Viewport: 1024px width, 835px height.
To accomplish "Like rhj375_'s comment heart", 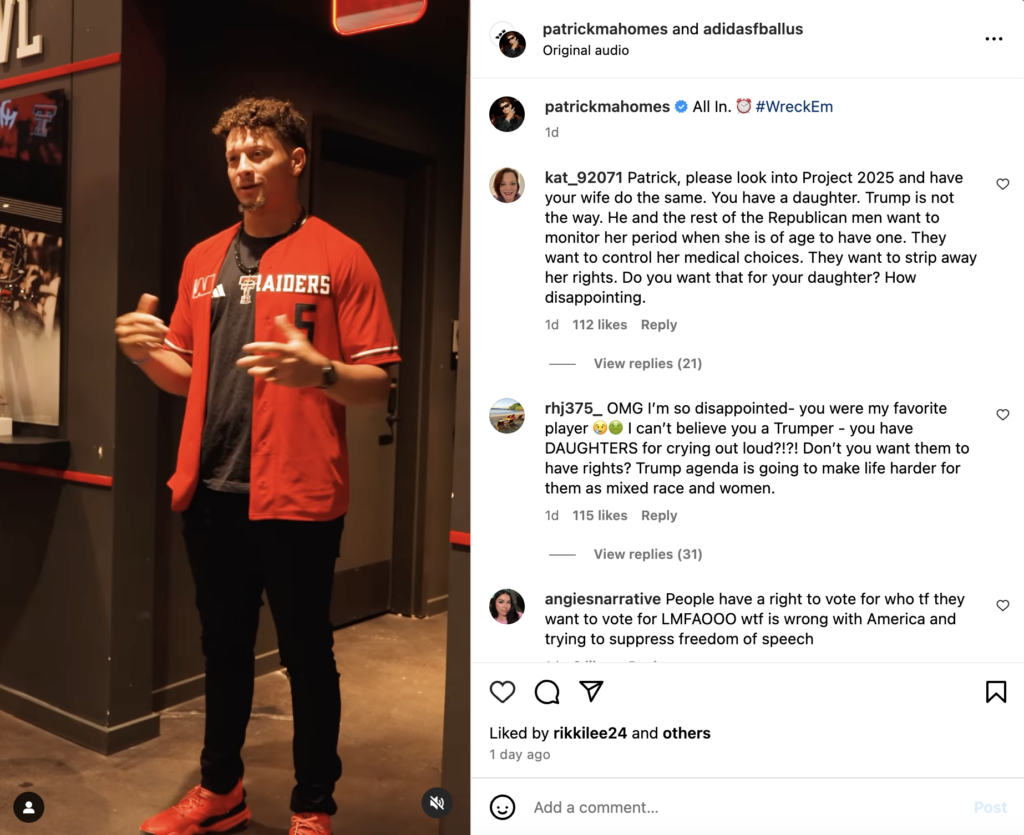I will [x=1002, y=415].
